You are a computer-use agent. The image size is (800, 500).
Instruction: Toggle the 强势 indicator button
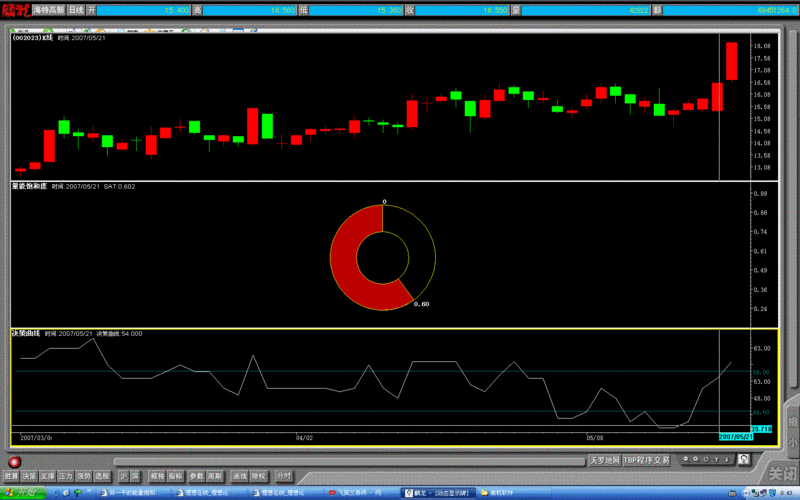click(84, 476)
